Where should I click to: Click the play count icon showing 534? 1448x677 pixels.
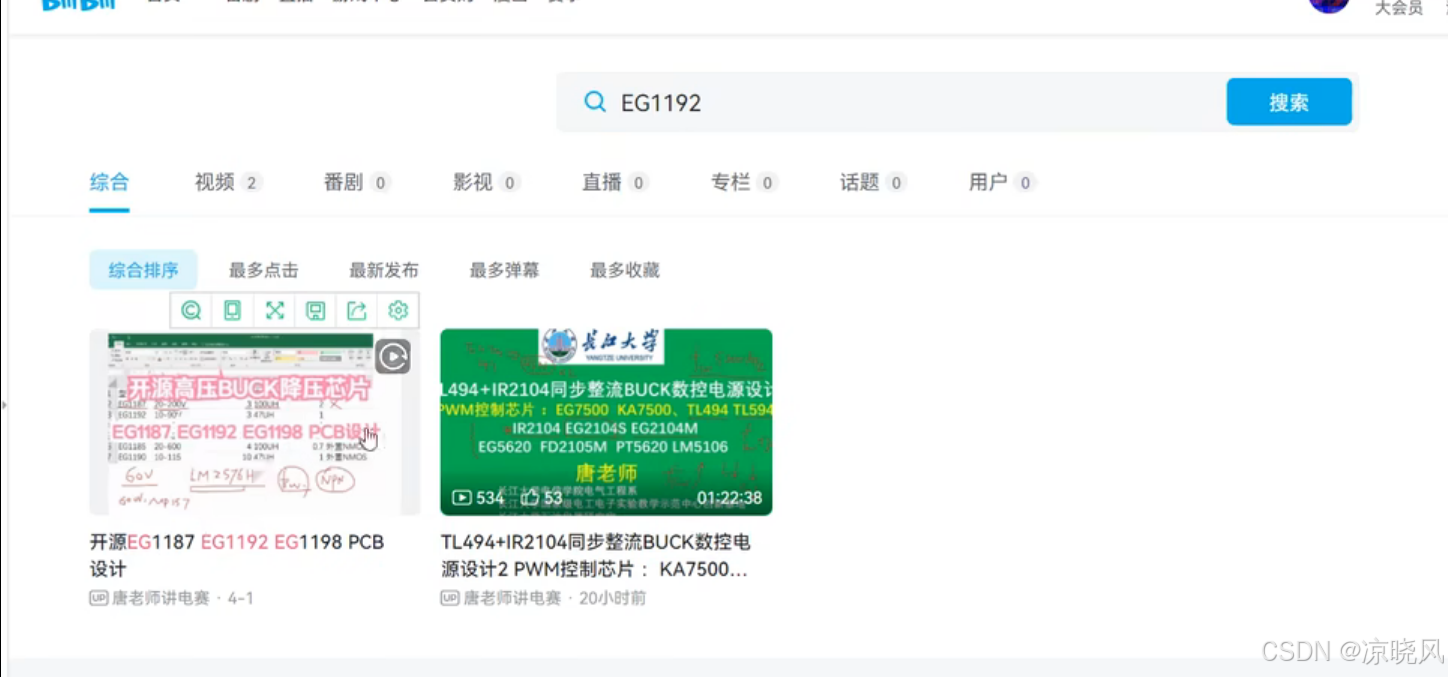(x=462, y=497)
